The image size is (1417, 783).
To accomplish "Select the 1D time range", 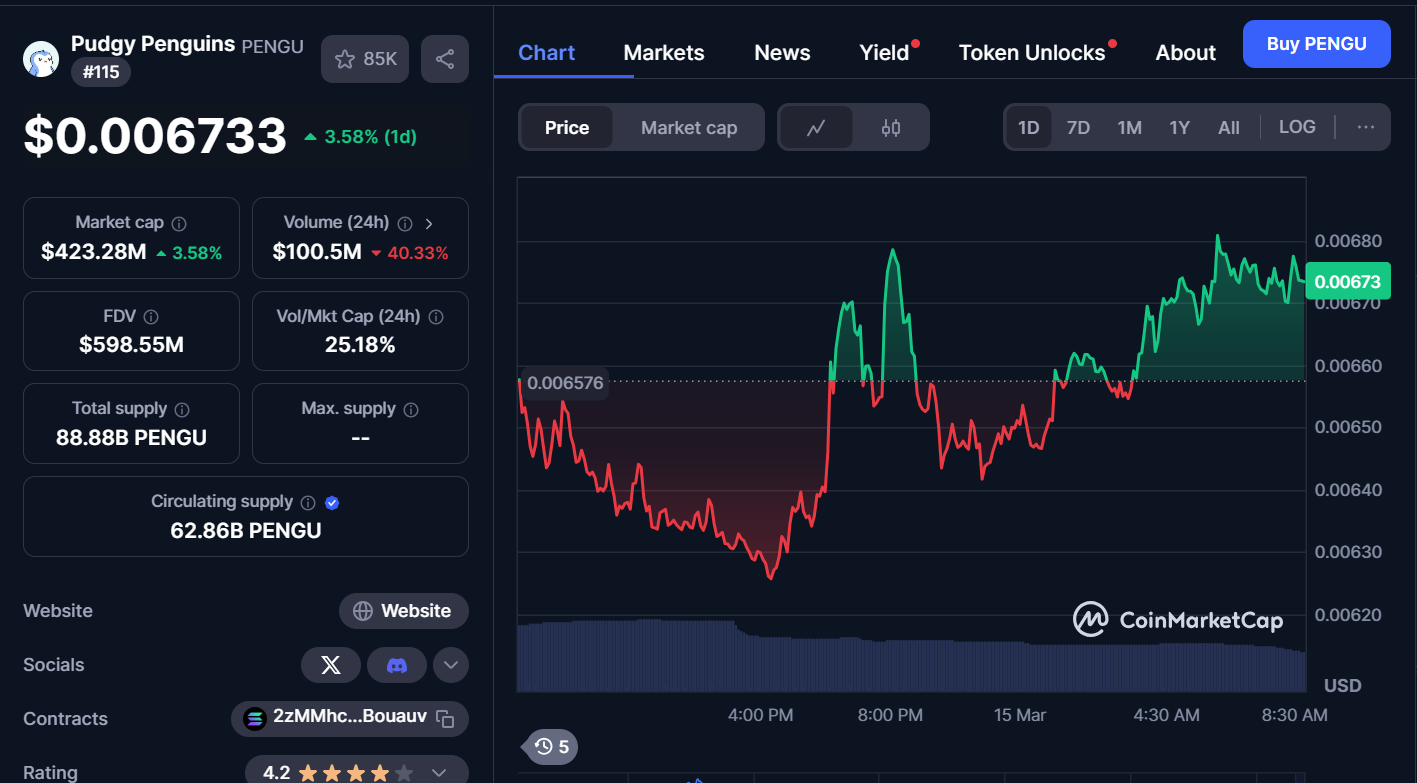I will [1029, 128].
